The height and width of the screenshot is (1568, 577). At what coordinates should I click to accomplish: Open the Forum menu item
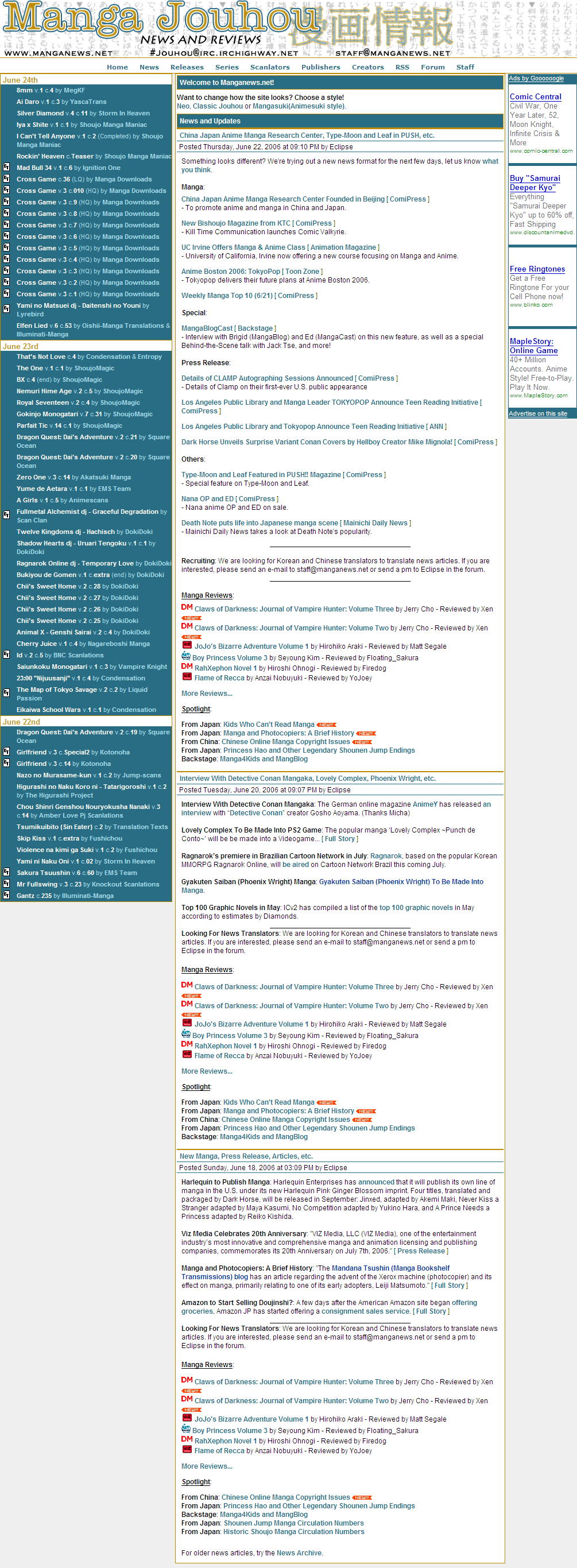433,67
